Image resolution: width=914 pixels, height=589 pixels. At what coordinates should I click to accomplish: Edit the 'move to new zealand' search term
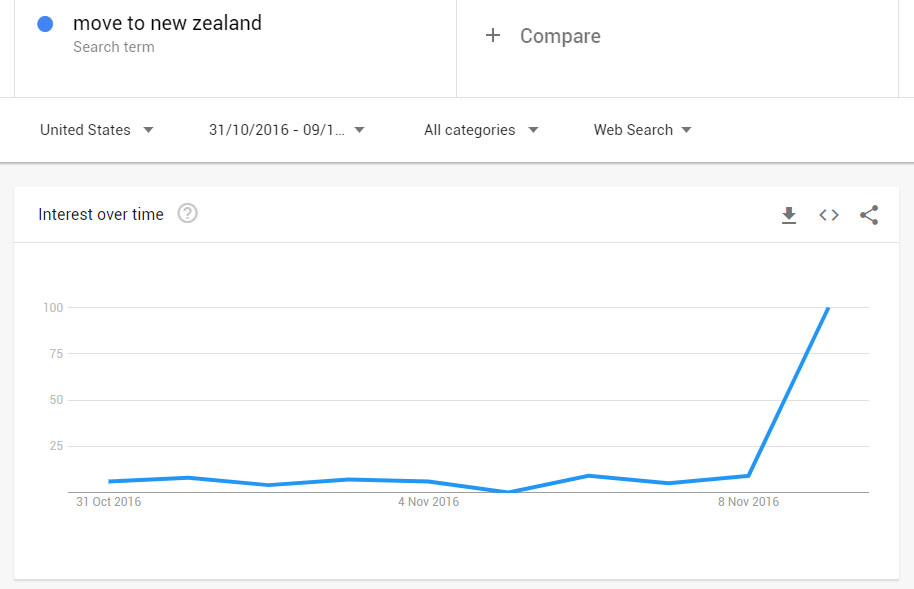click(x=167, y=23)
